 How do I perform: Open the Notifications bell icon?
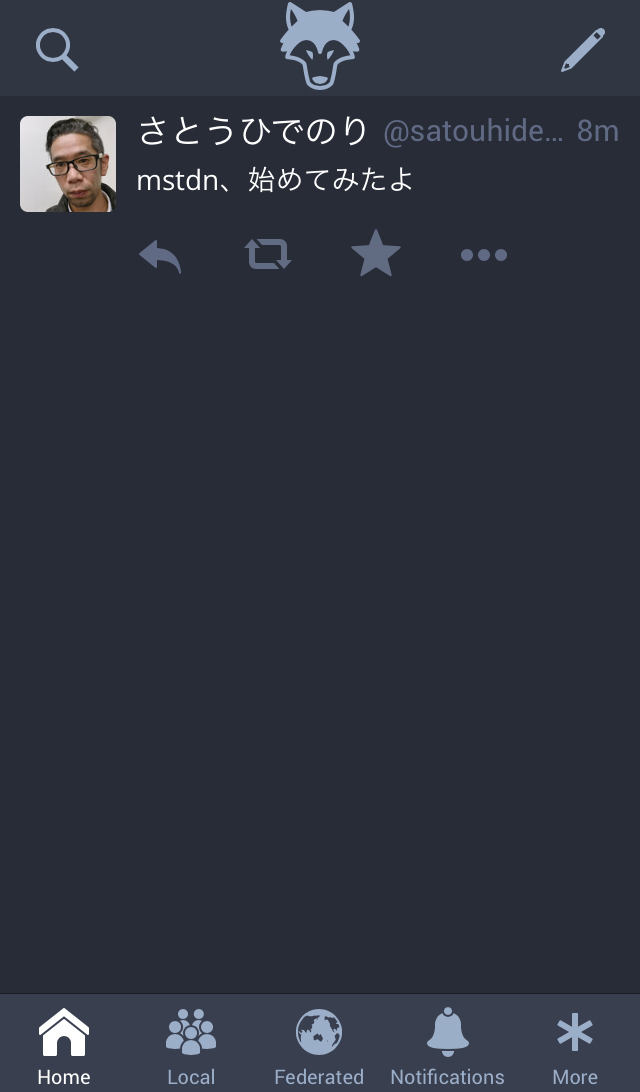(447, 1031)
